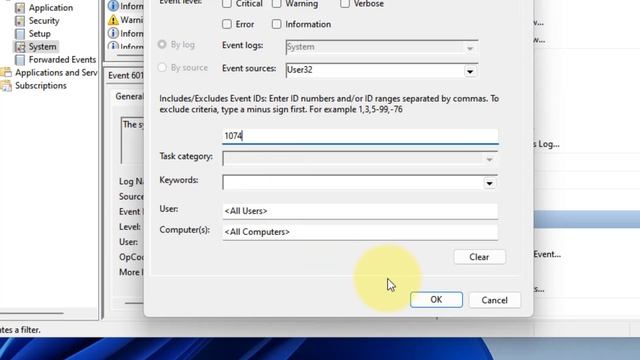Select Setup in the tree
This screenshot has height=360, width=640.
pos(40,34)
